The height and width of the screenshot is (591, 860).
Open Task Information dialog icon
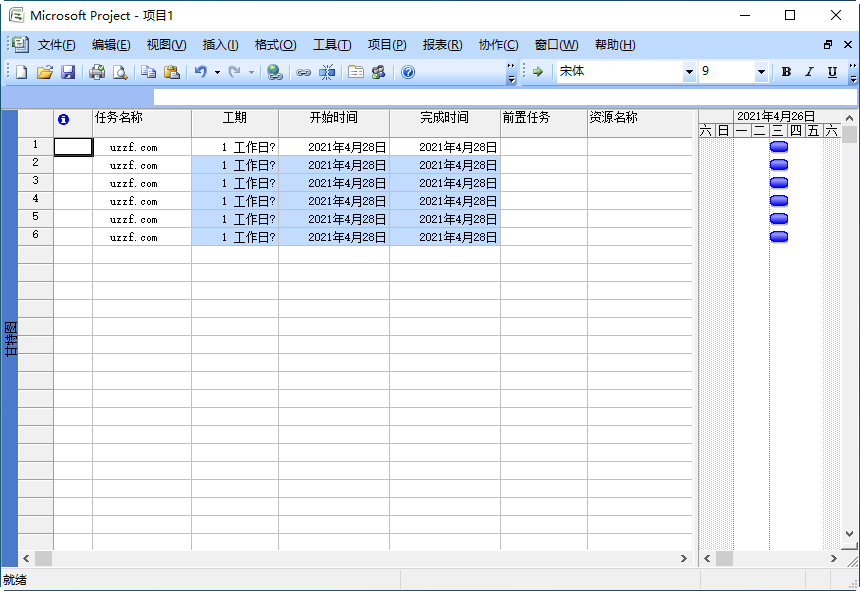point(356,72)
